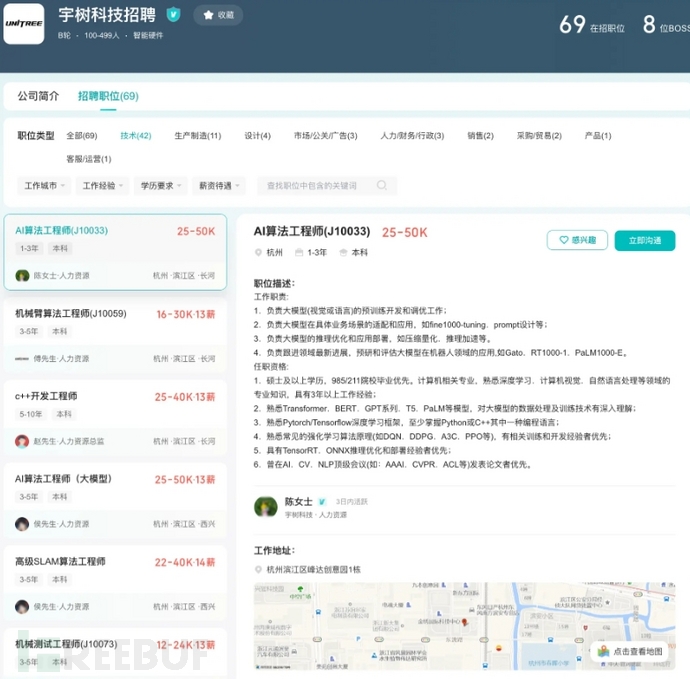The height and width of the screenshot is (679, 690).
Task: Click the work location map thumbnail
Action: click(465, 626)
